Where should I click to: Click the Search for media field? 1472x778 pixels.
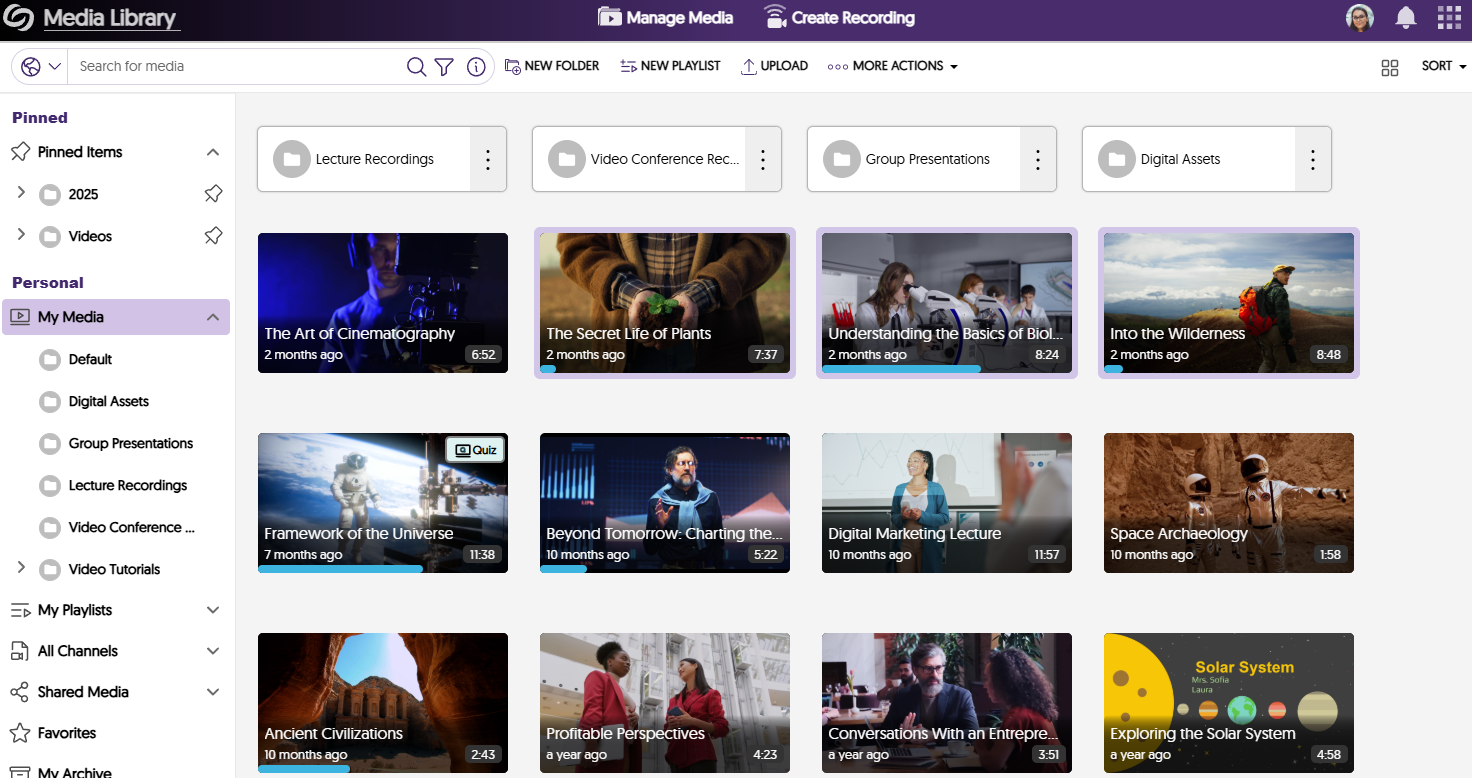pos(235,66)
